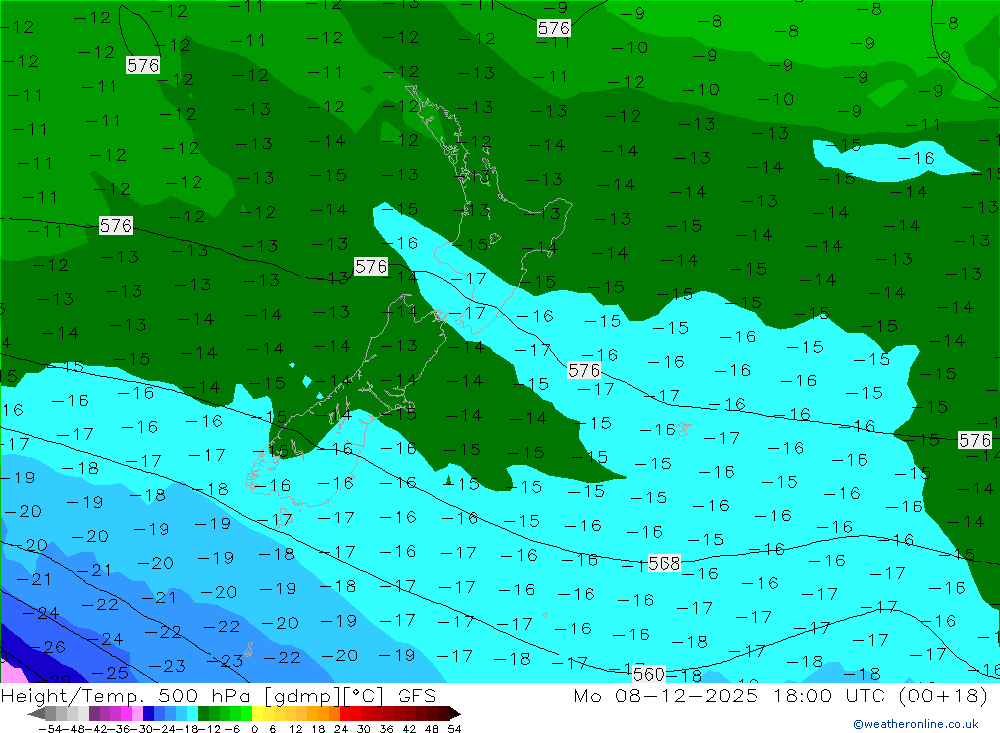The width and height of the screenshot is (1000, 733).
Task: Select the dark blue swatch above -30
Action: point(148,714)
